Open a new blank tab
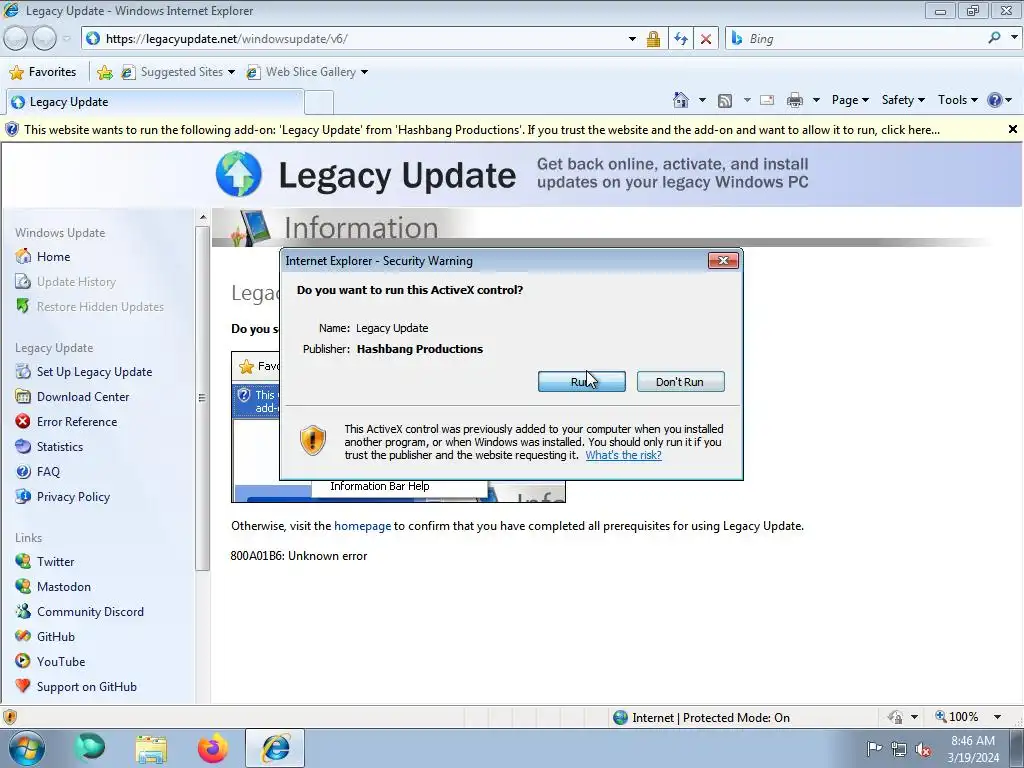 click(319, 103)
